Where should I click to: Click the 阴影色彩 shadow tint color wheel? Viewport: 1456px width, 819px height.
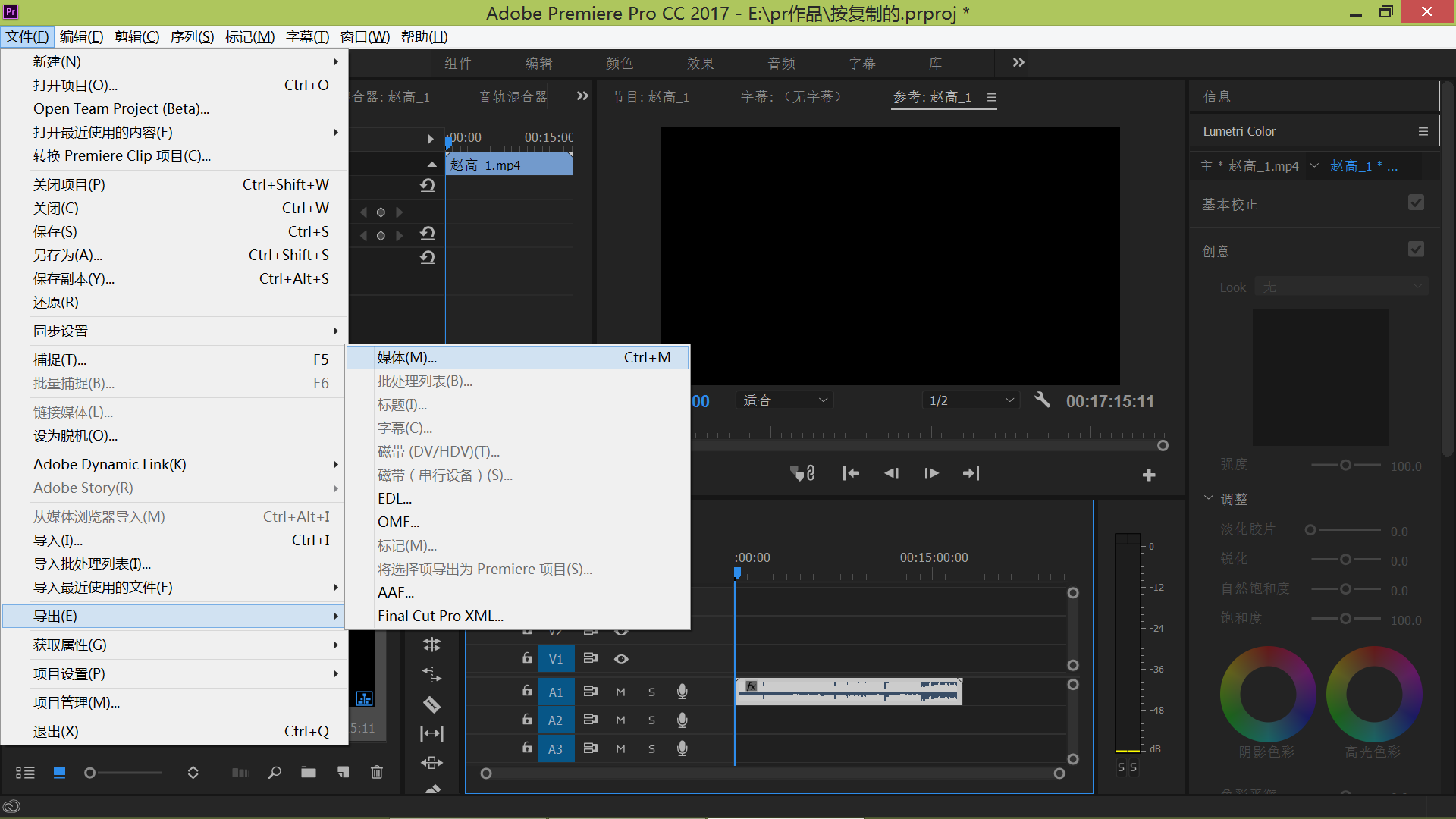pyautogui.click(x=1267, y=694)
